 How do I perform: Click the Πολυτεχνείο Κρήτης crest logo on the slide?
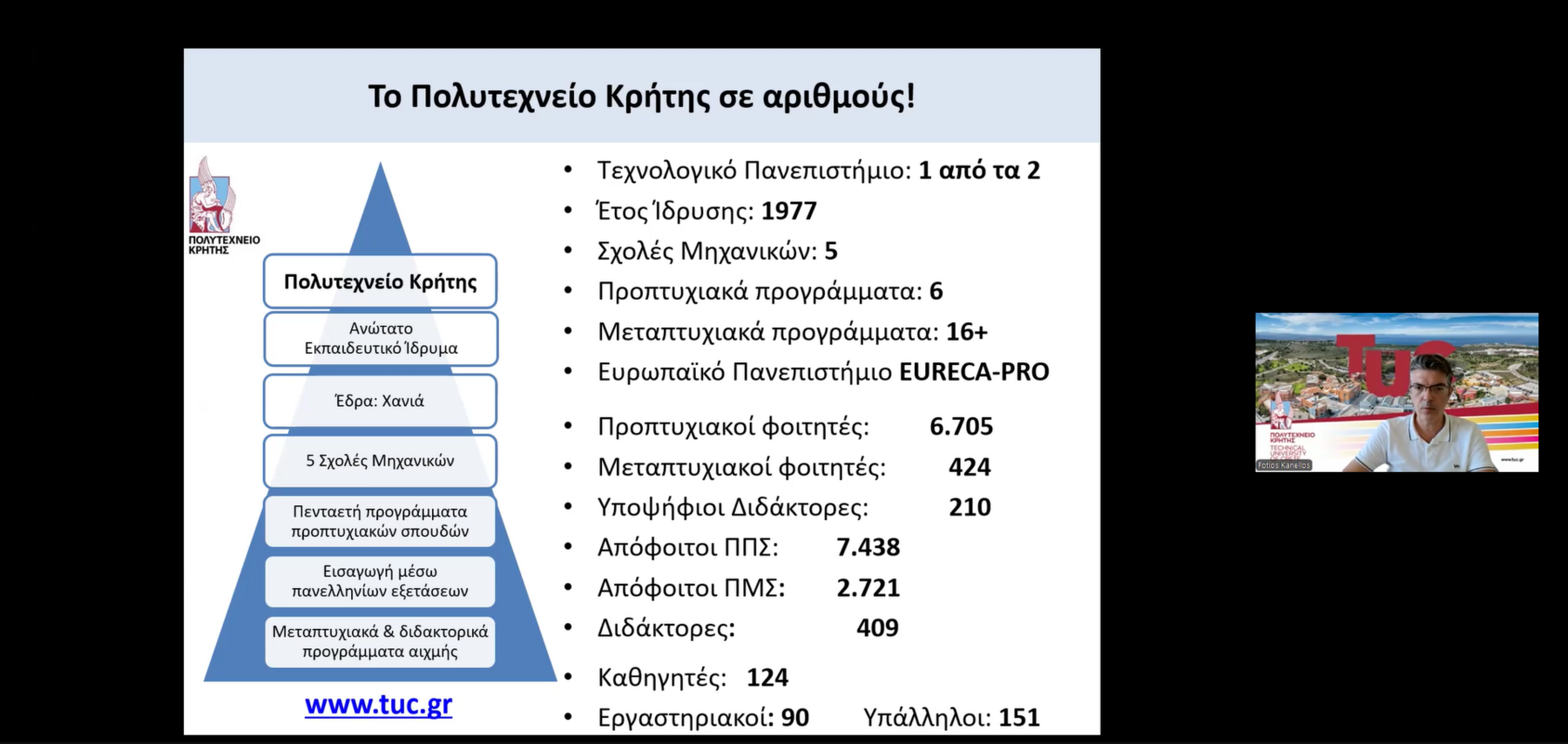pyautogui.click(x=212, y=198)
